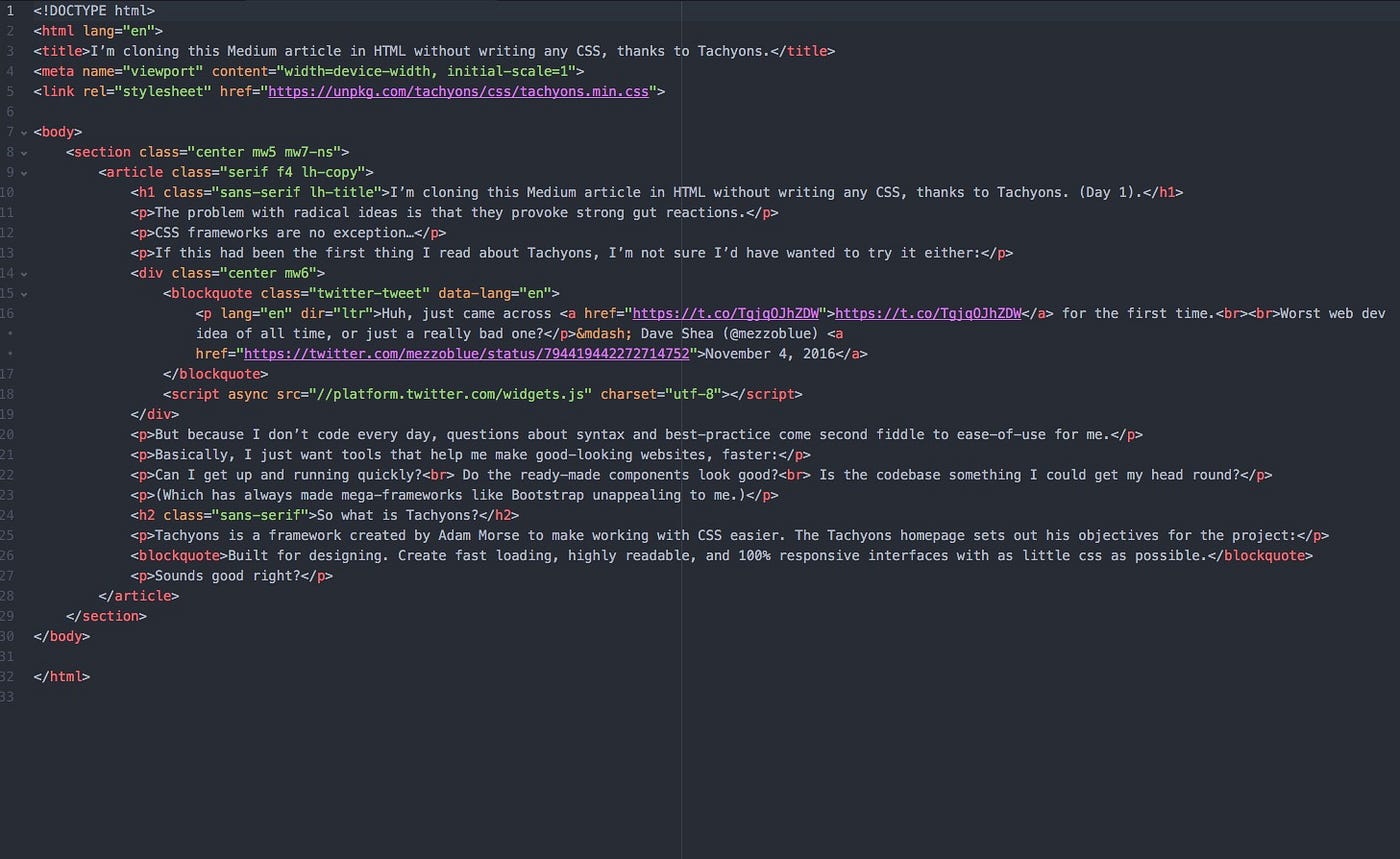
Task: Collapse the body tag fold arrow
Action: coord(23,132)
